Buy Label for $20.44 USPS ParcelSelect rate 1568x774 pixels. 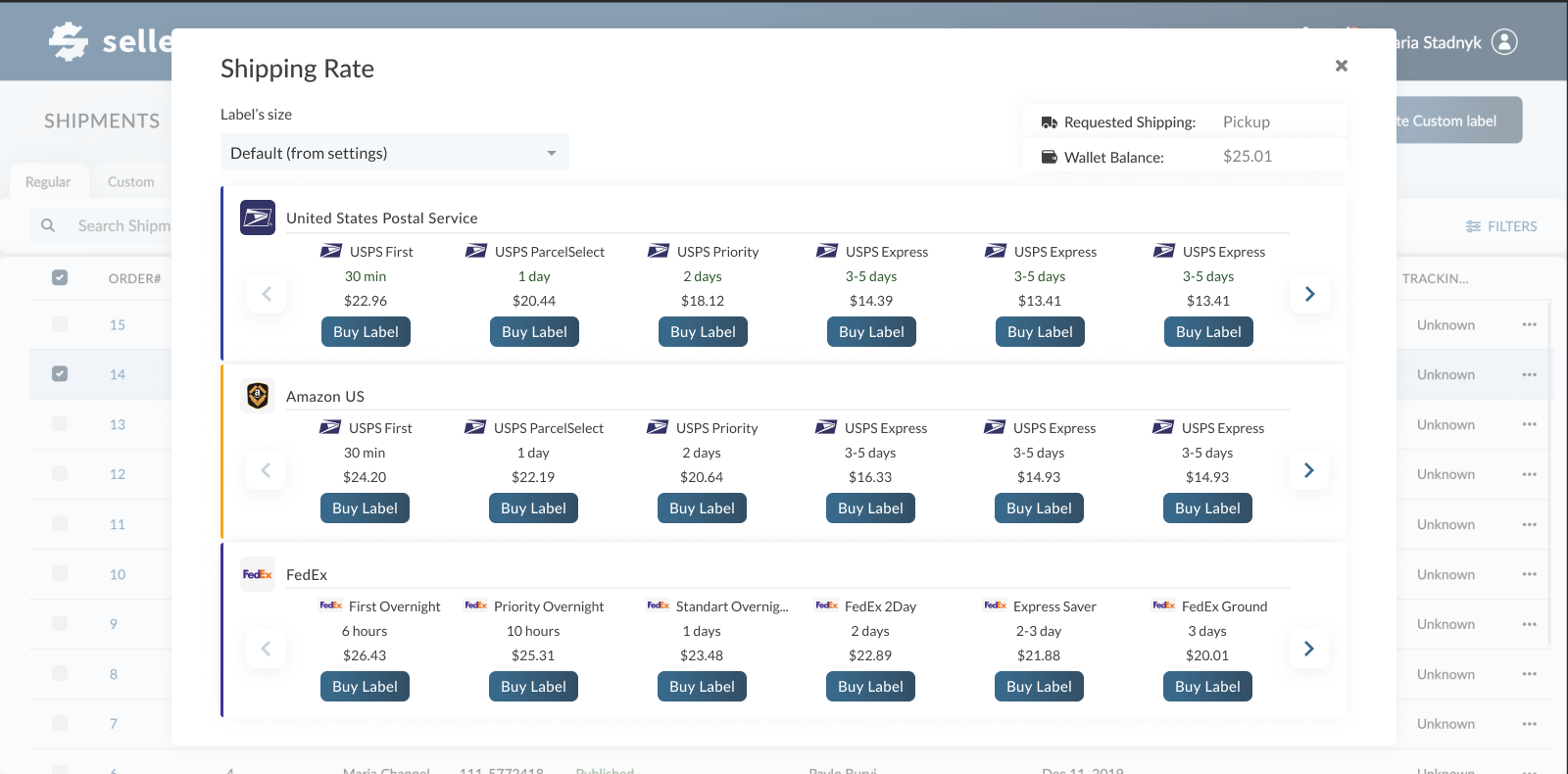tap(534, 332)
